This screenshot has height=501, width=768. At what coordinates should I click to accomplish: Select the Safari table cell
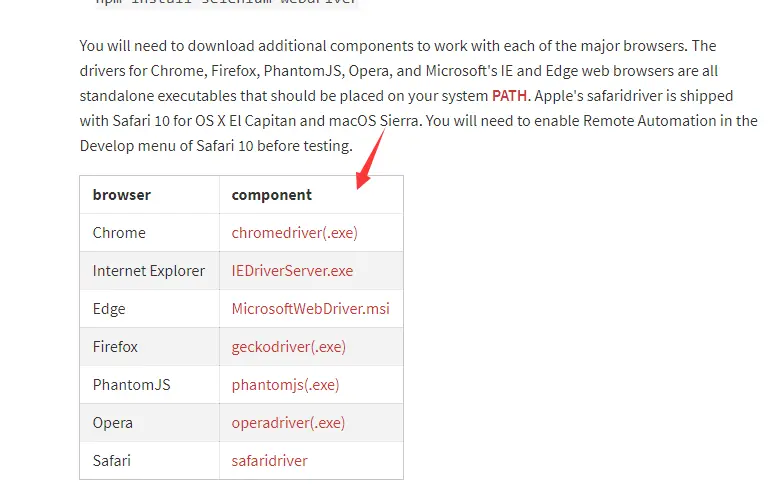(x=149, y=460)
